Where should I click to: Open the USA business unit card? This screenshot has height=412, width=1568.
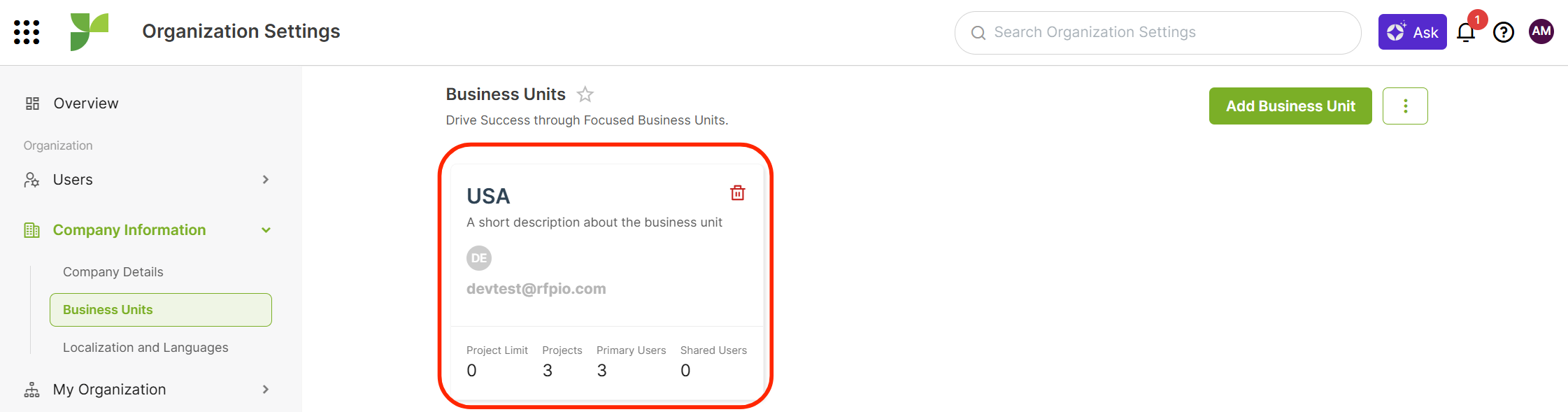[607, 283]
